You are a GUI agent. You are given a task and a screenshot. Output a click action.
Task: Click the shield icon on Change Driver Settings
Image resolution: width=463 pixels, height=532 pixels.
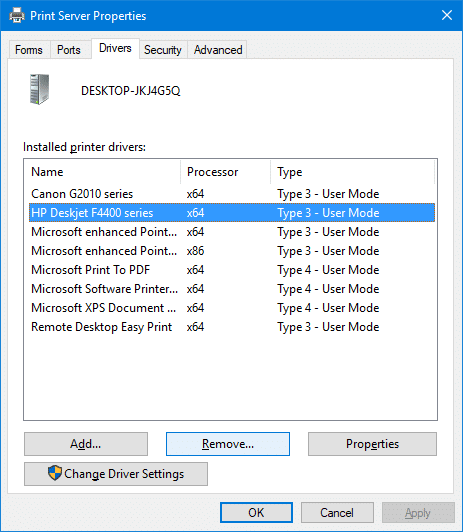pos(55,473)
